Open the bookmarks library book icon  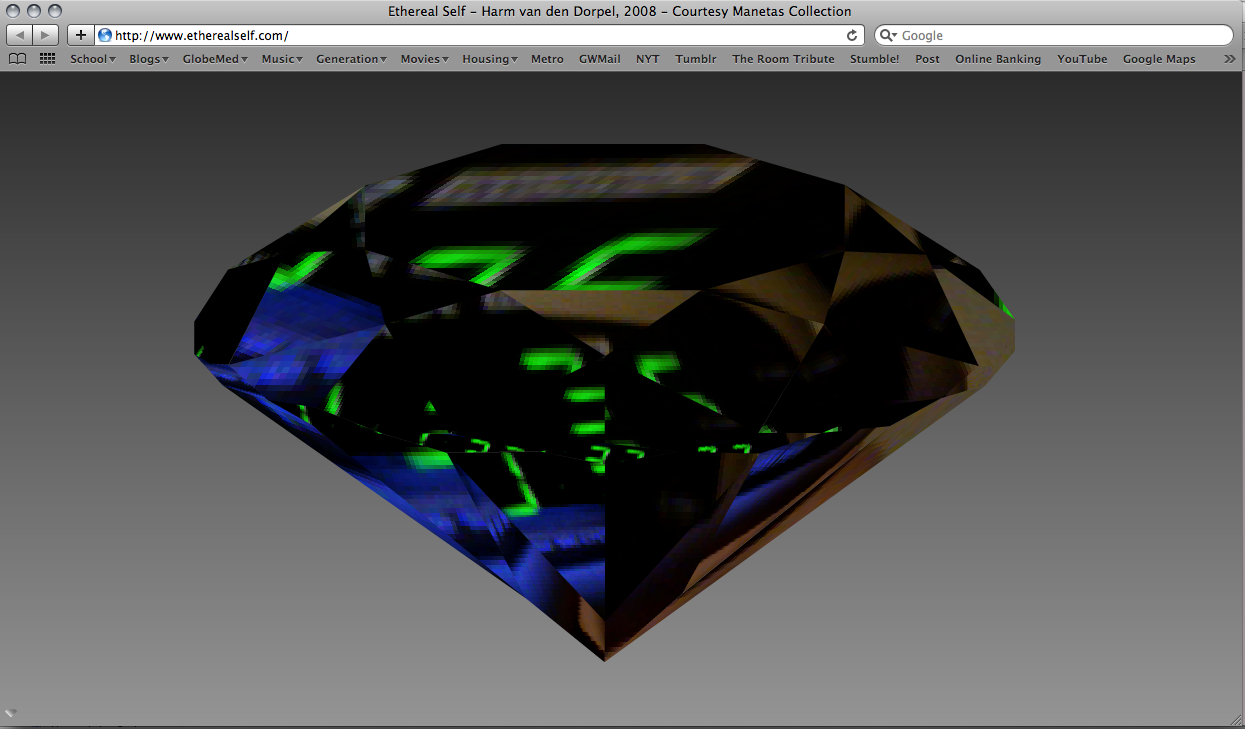(17, 59)
